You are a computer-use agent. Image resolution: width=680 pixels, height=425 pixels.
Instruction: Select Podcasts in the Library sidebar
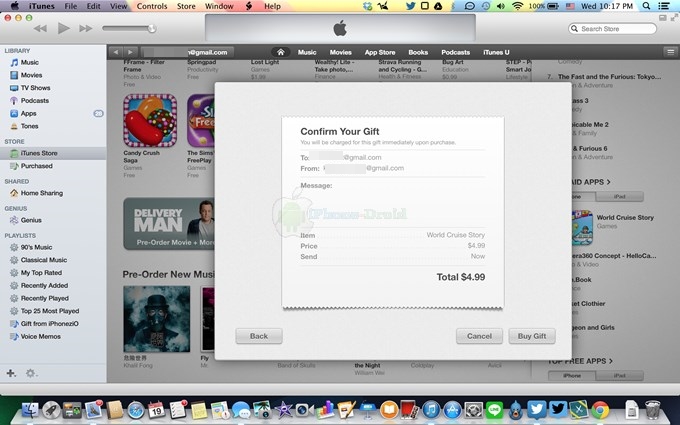(x=35, y=100)
